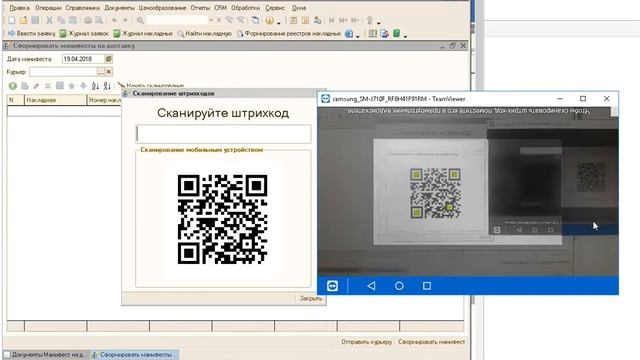640x360 pixels.
Task: Tap Android Home circle in TeamViewer
Action: click(399, 286)
